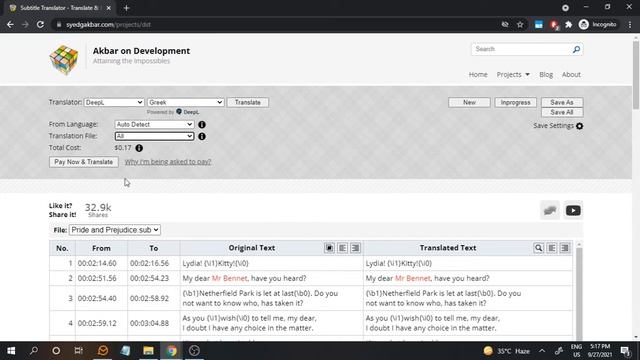The image size is (640, 360).
Task: Select the Subtitle Translator browser tab
Action: click(x=59, y=8)
